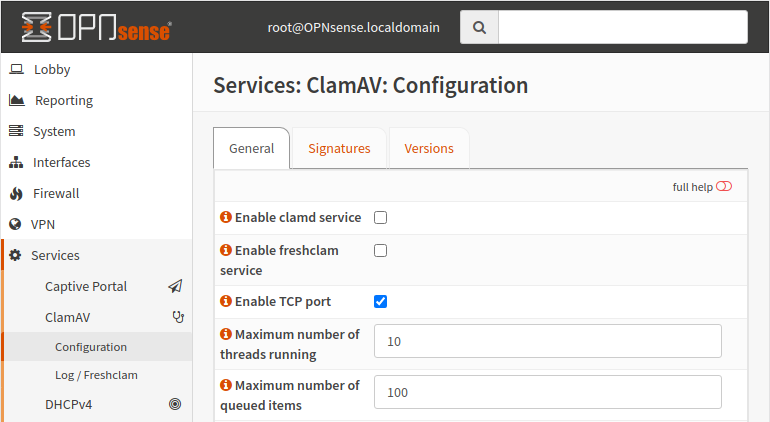Click info icon beside Enable clamd service

coord(226,217)
